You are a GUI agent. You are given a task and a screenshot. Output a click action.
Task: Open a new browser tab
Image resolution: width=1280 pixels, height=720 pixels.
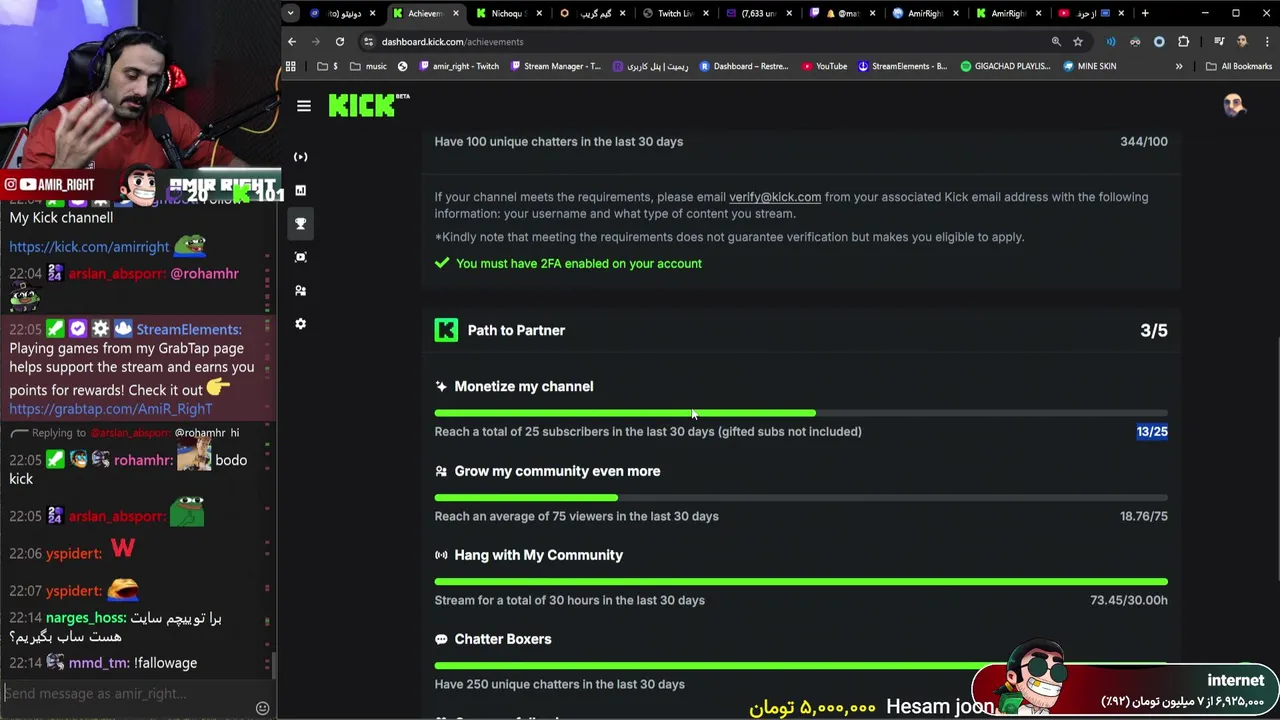(x=1145, y=13)
